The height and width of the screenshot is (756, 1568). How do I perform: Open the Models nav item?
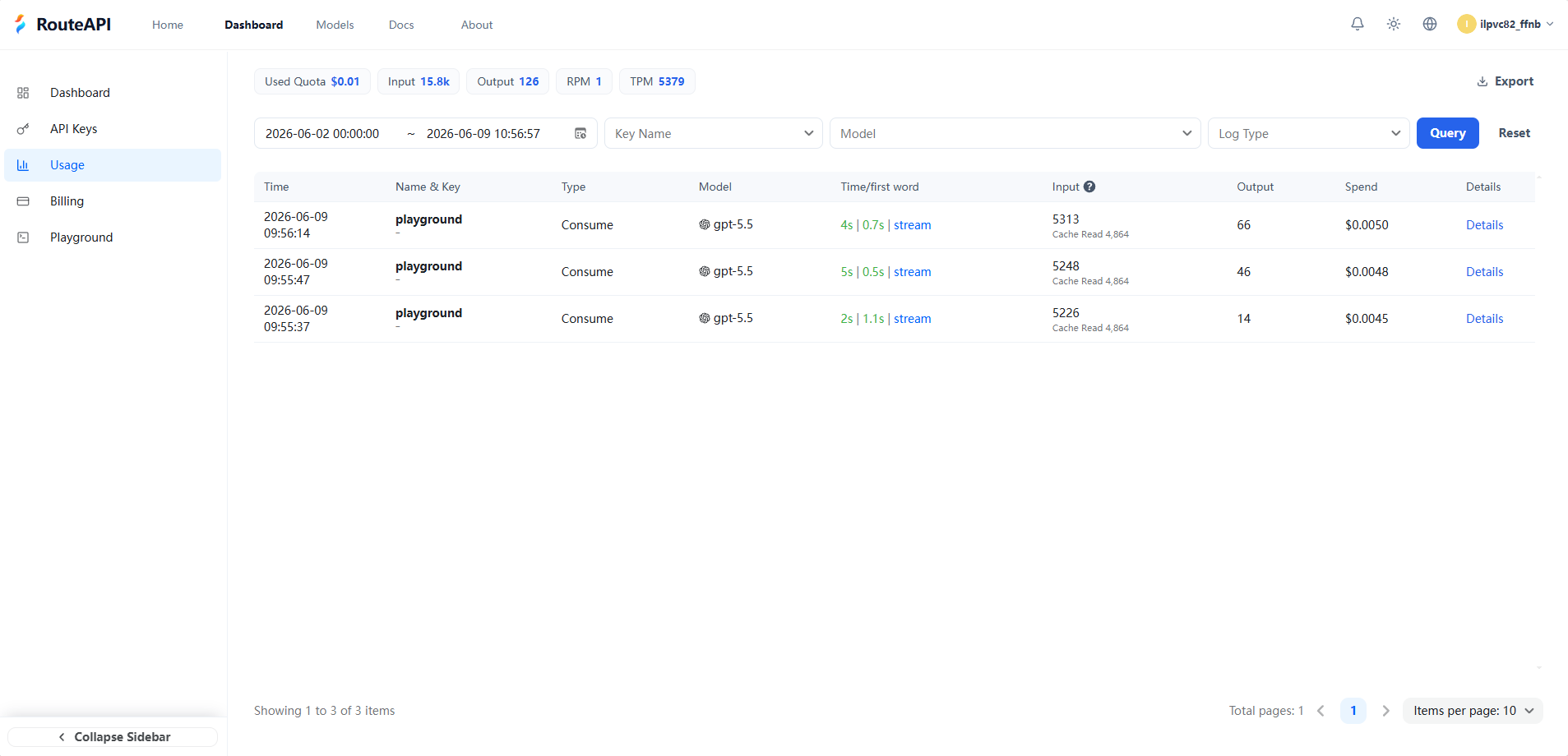tap(335, 25)
